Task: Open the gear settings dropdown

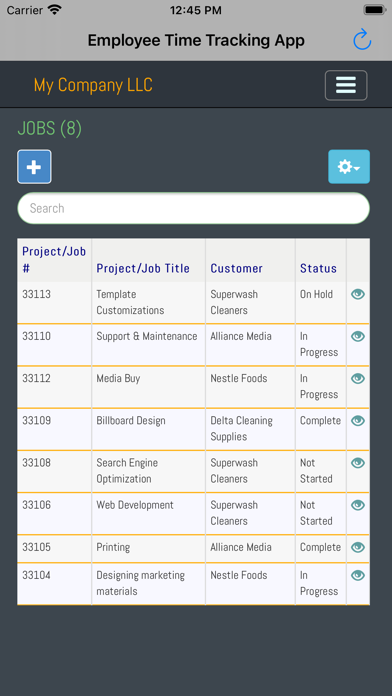Action: [x=349, y=166]
